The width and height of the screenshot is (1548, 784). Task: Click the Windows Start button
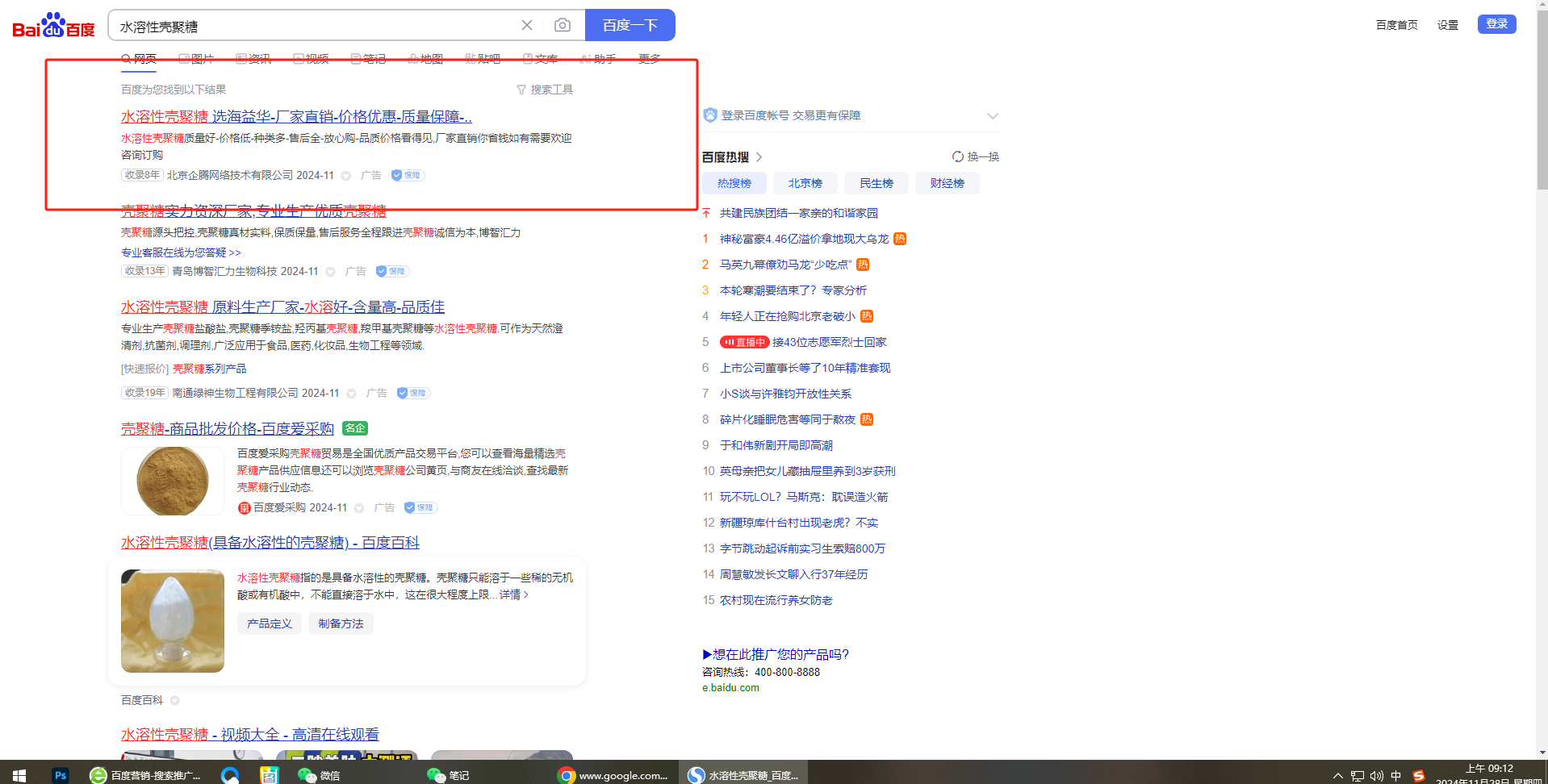(x=19, y=774)
